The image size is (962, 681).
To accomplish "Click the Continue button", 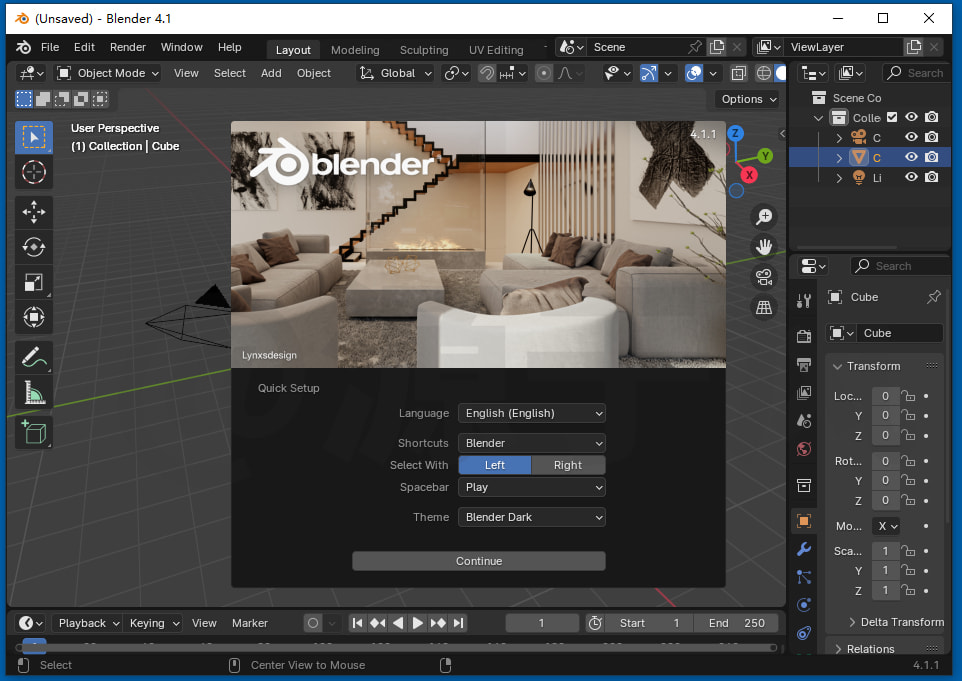I will (x=479, y=561).
